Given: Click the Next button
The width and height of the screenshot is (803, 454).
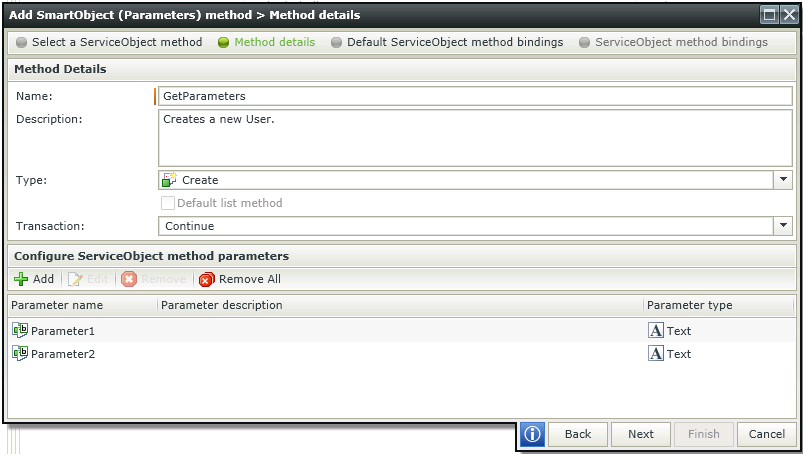Looking at the screenshot, I should point(641,434).
